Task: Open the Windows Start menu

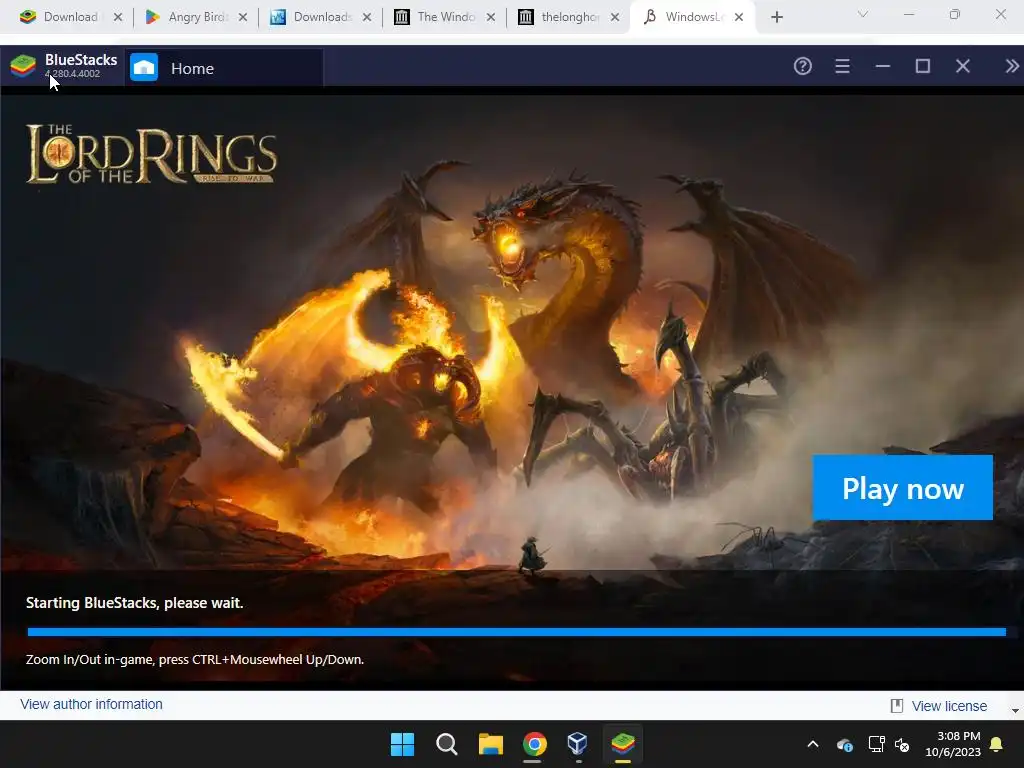Action: (x=402, y=744)
